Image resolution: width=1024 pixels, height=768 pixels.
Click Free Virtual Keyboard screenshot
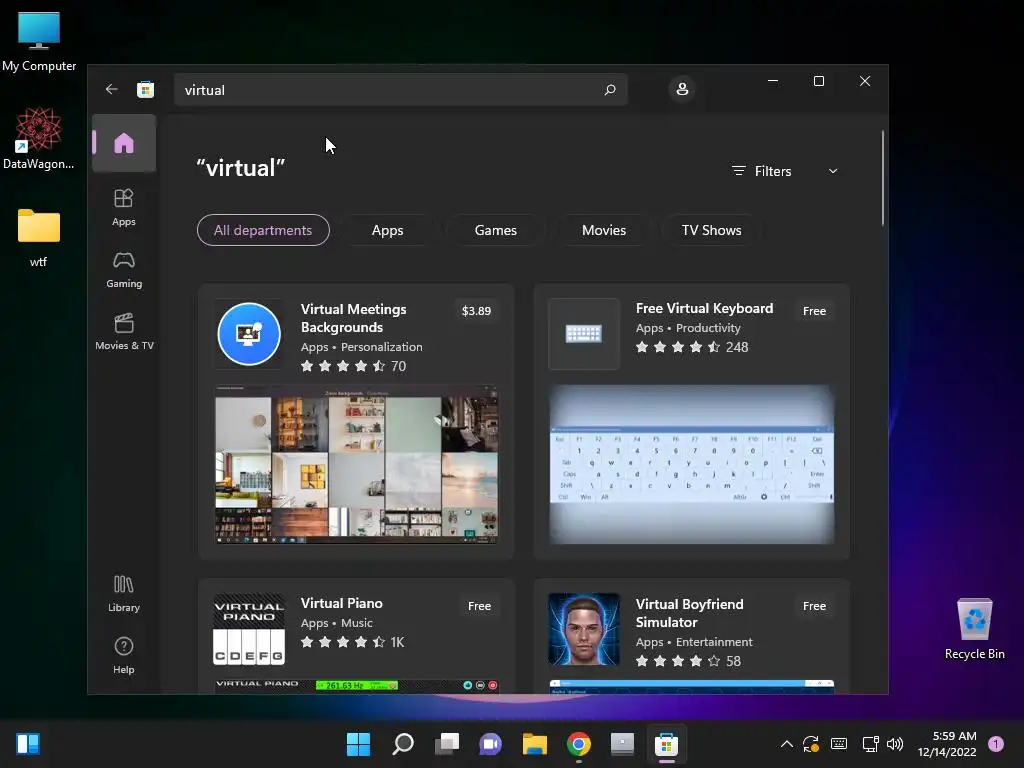click(692, 465)
